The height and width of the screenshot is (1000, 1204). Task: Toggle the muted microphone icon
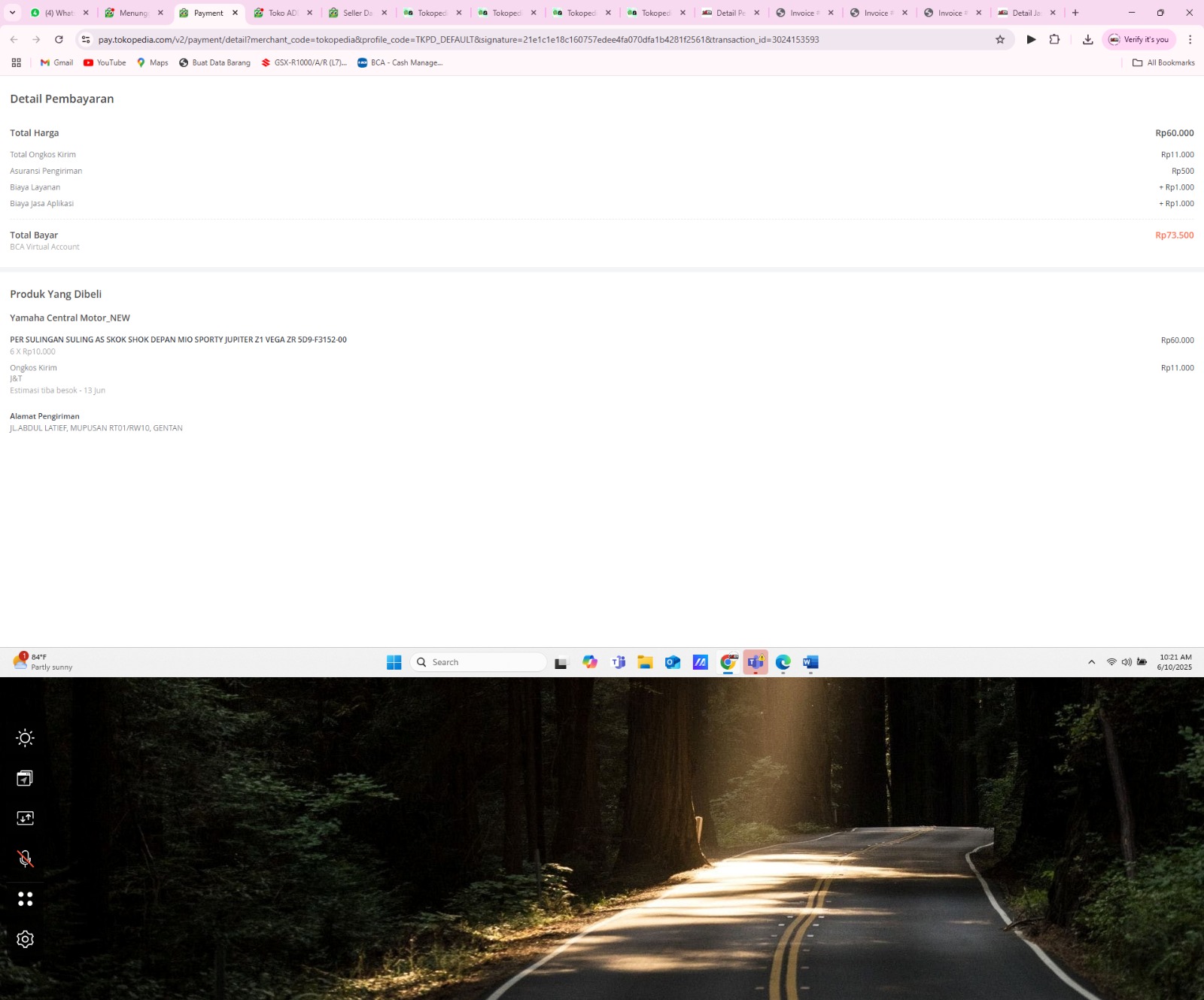tap(25, 859)
